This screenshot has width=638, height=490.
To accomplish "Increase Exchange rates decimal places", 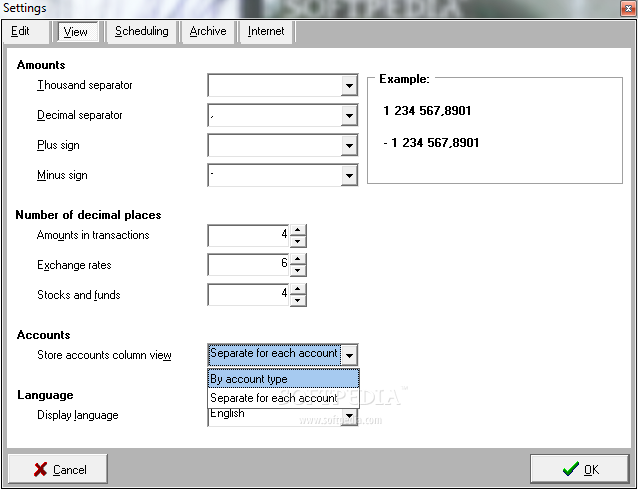I will point(298,259).
